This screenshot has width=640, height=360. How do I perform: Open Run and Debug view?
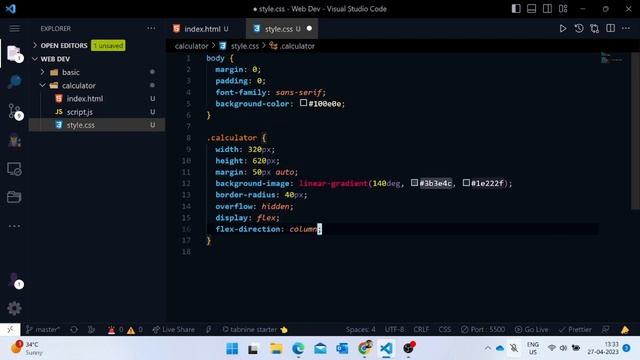point(14,141)
